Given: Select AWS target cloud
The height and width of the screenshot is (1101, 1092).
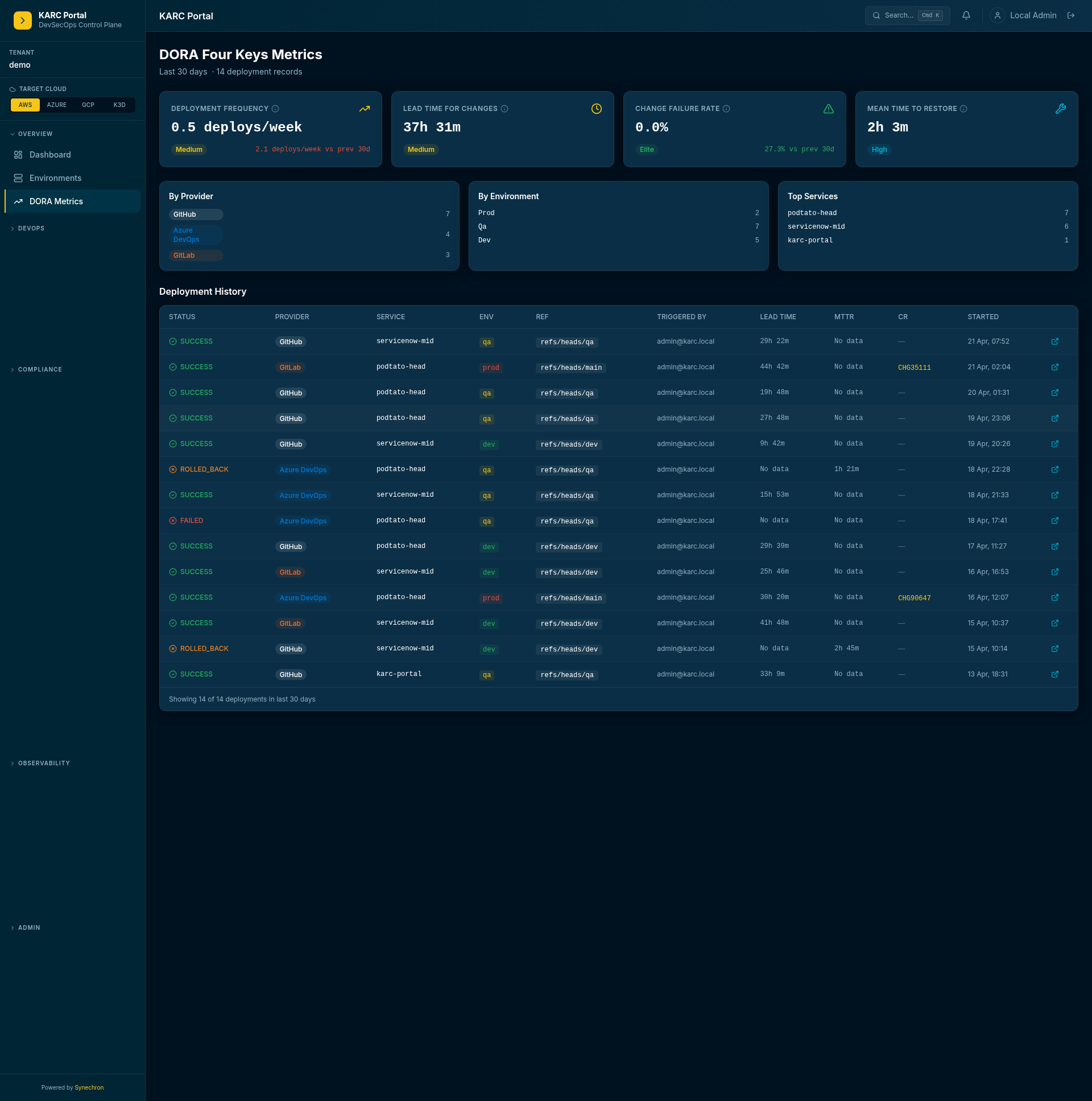Looking at the screenshot, I should point(25,105).
